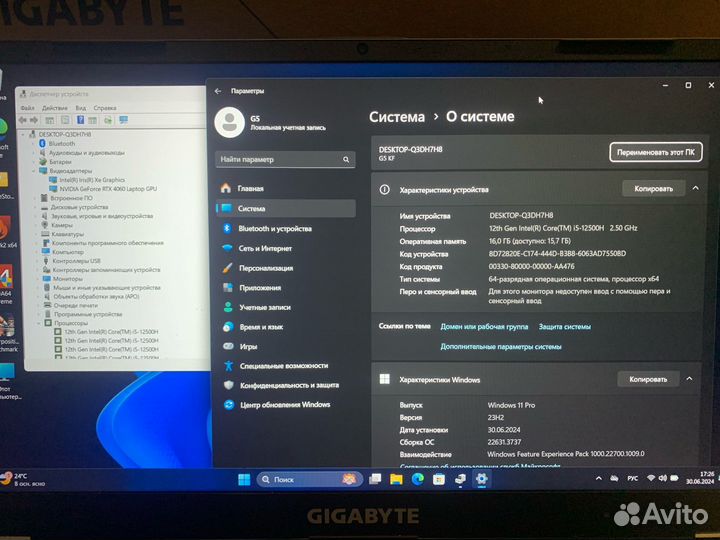Viewport: 720px width, 540px height.
Task: Click Система in the breadcrumb header
Action: 397,117
